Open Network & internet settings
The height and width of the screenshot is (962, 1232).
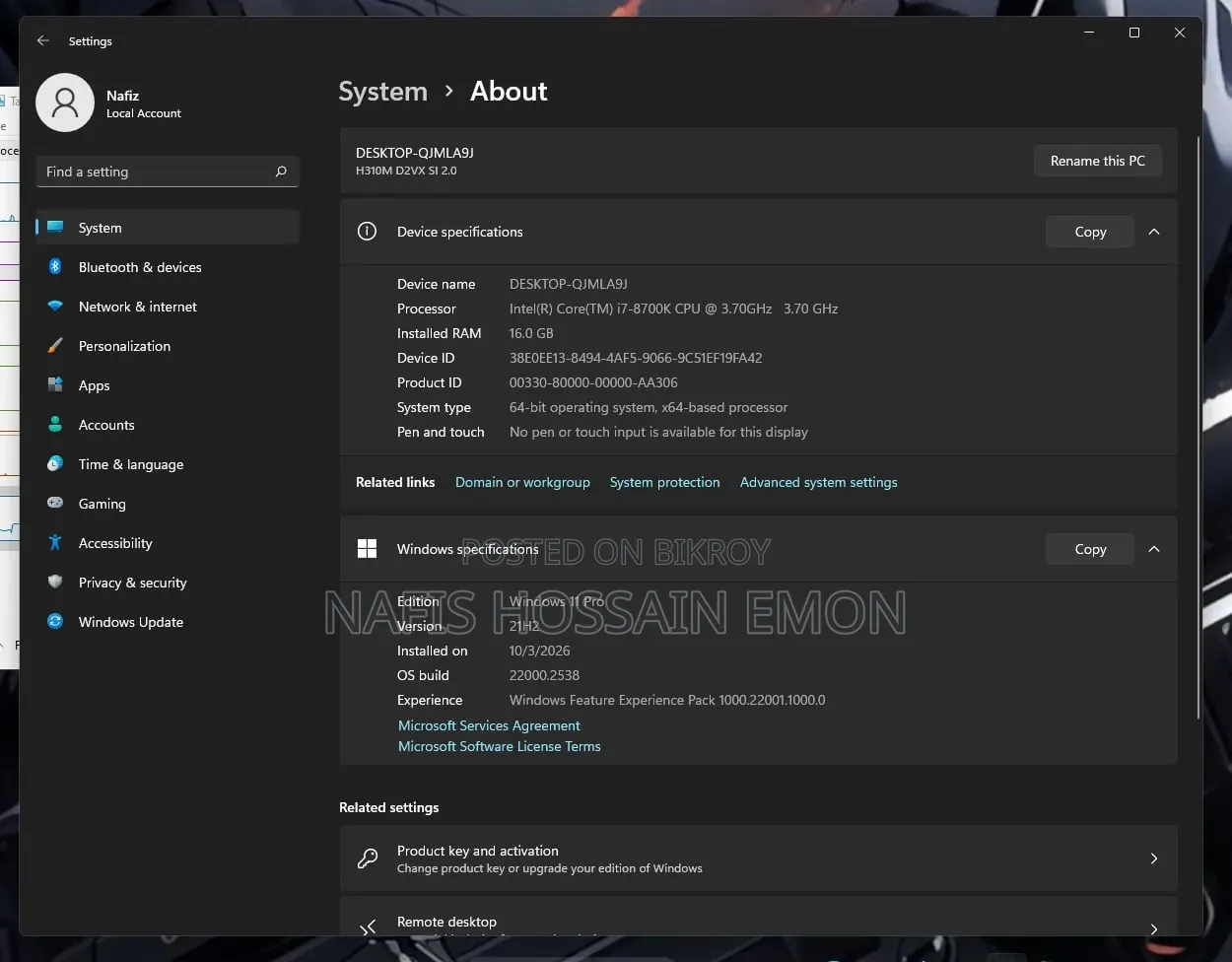168,307
